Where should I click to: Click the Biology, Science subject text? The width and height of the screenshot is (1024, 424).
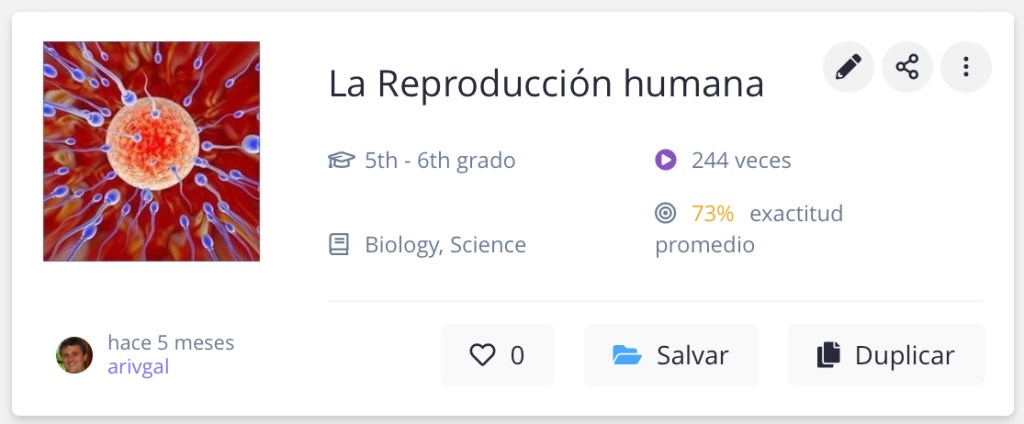tap(445, 244)
